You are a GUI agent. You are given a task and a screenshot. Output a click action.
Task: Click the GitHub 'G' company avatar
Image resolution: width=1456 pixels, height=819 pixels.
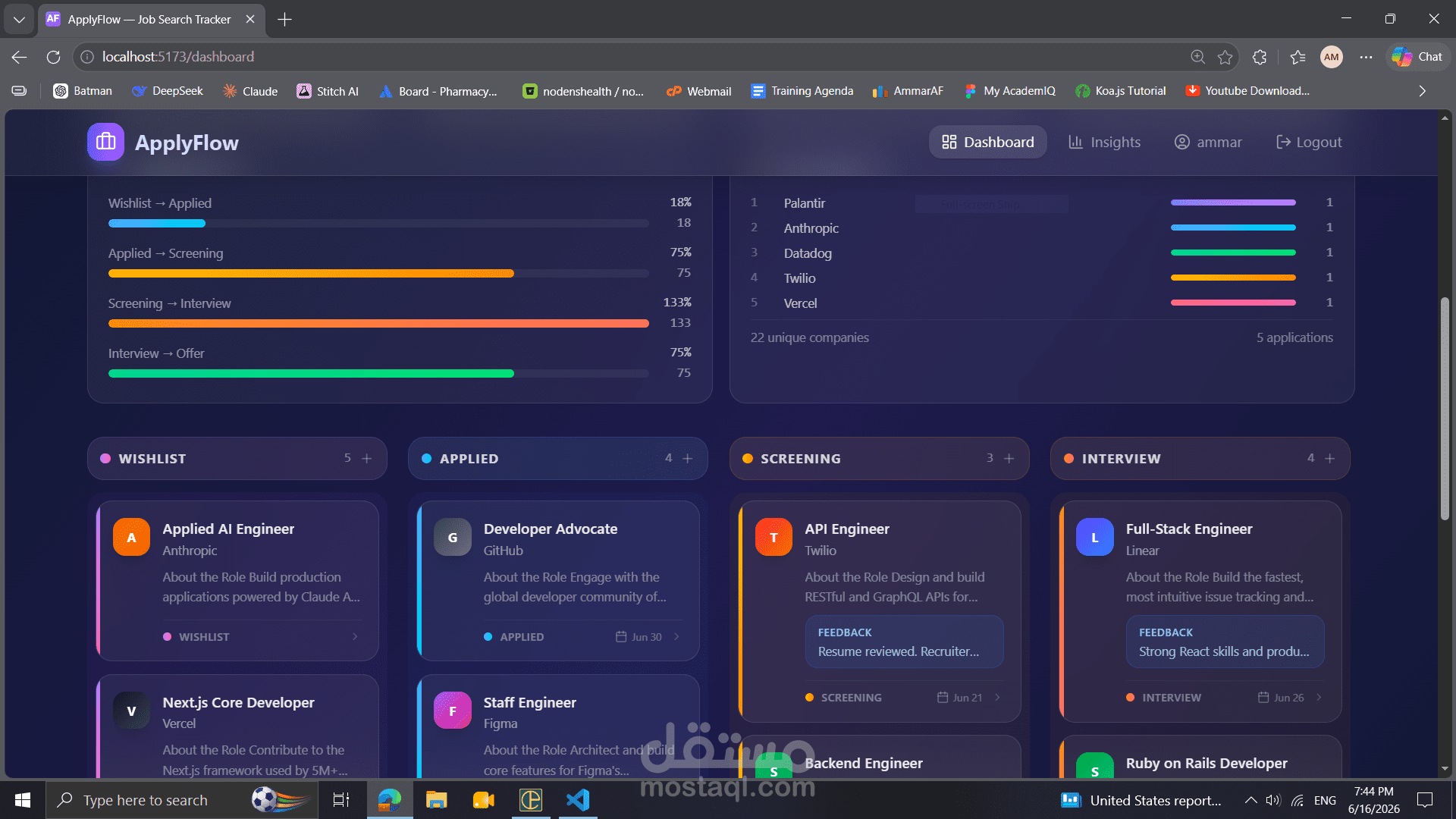point(453,538)
